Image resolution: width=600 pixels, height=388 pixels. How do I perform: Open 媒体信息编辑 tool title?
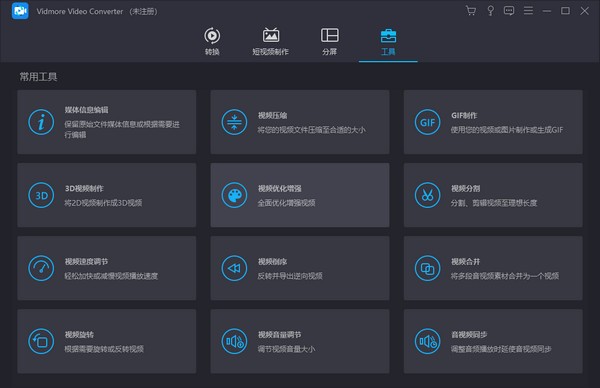86,110
